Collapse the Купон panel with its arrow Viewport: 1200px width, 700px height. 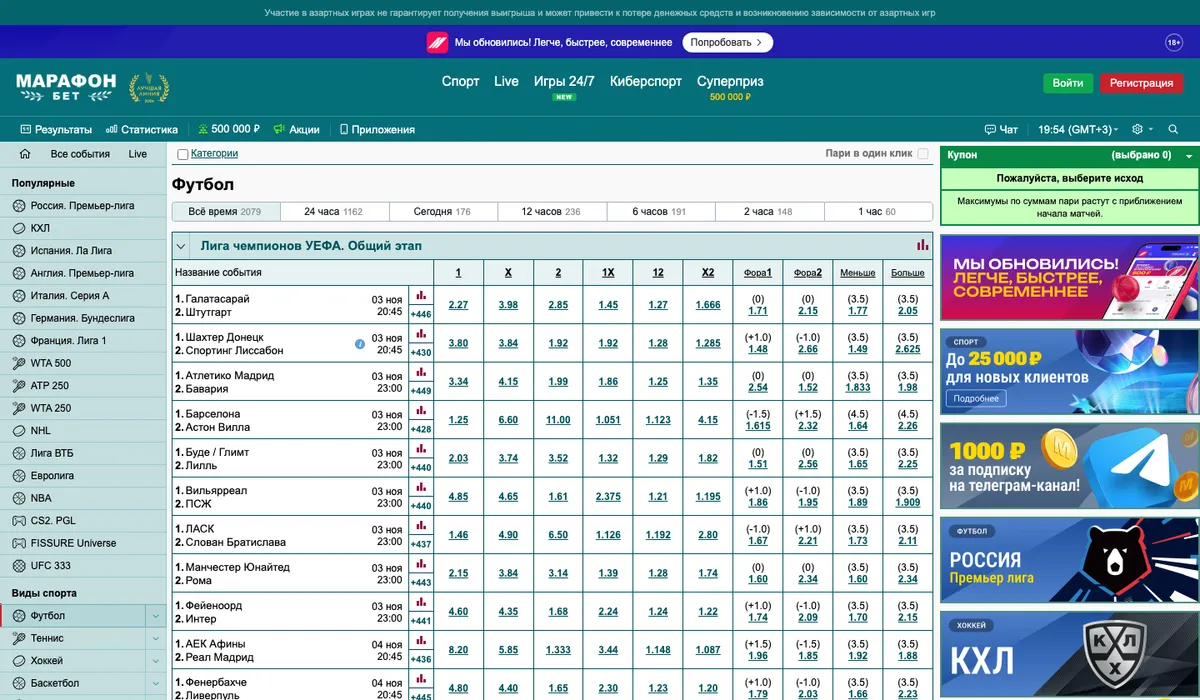(x=1189, y=156)
